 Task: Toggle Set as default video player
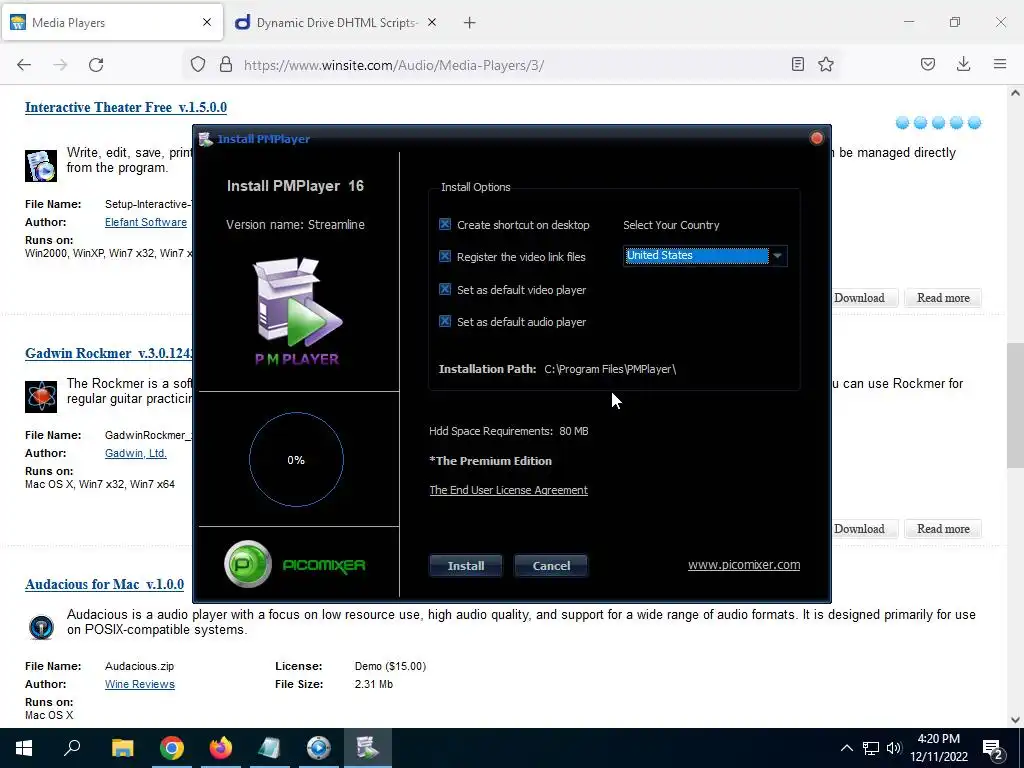coord(445,289)
